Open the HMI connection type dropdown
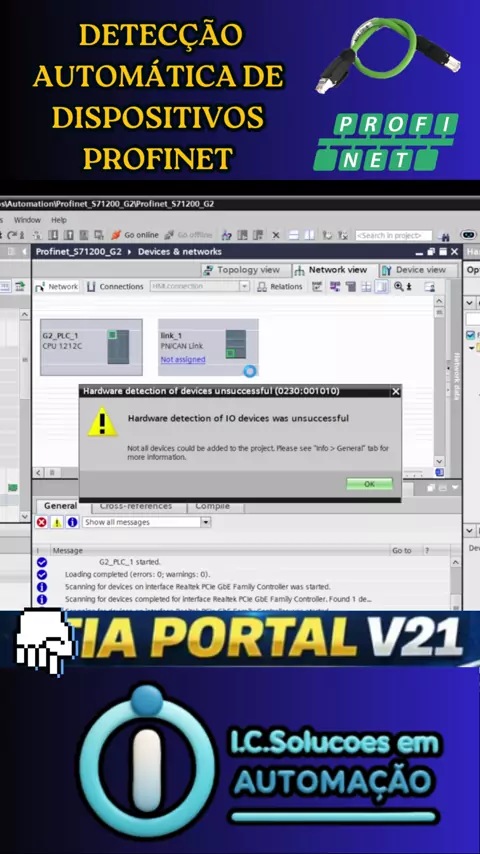The image size is (480, 854). [244, 286]
